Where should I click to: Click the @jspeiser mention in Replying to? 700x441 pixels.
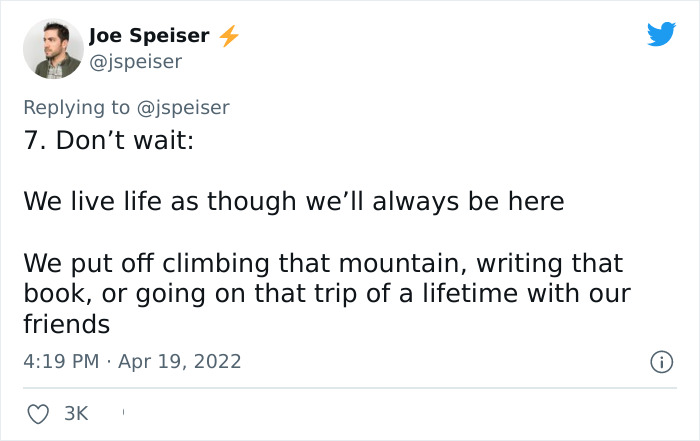pos(183,107)
